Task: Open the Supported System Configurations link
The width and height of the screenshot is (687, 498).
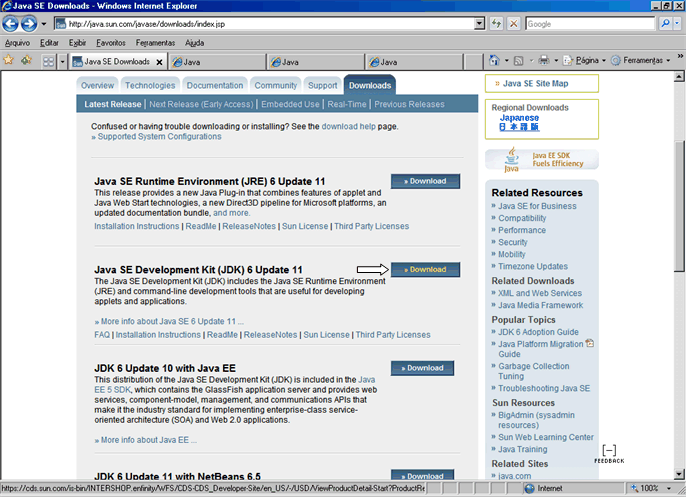Action: (159, 137)
